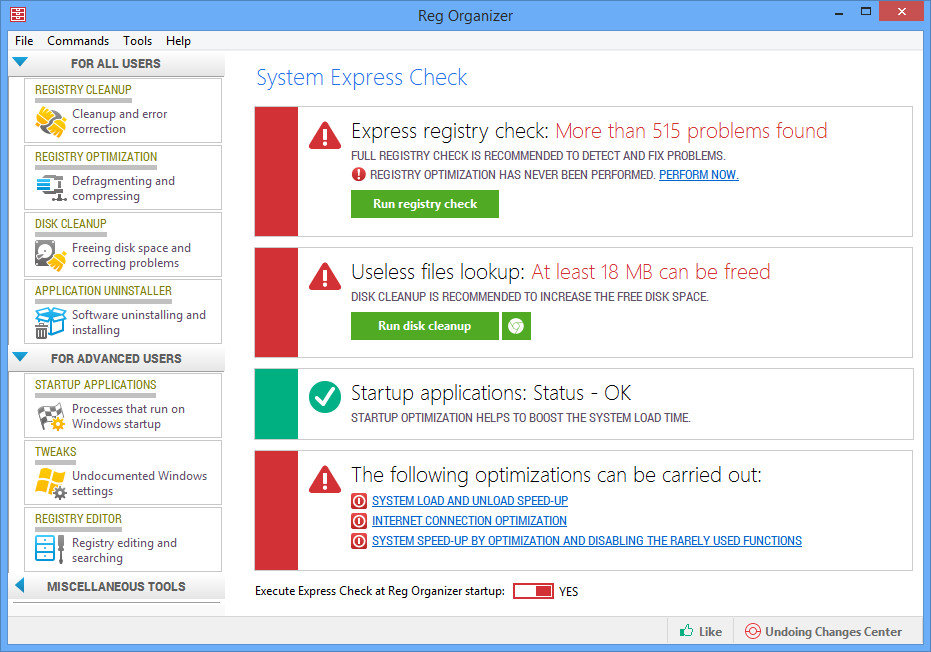
Task: Click Run registry check button
Action: pyautogui.click(x=425, y=204)
